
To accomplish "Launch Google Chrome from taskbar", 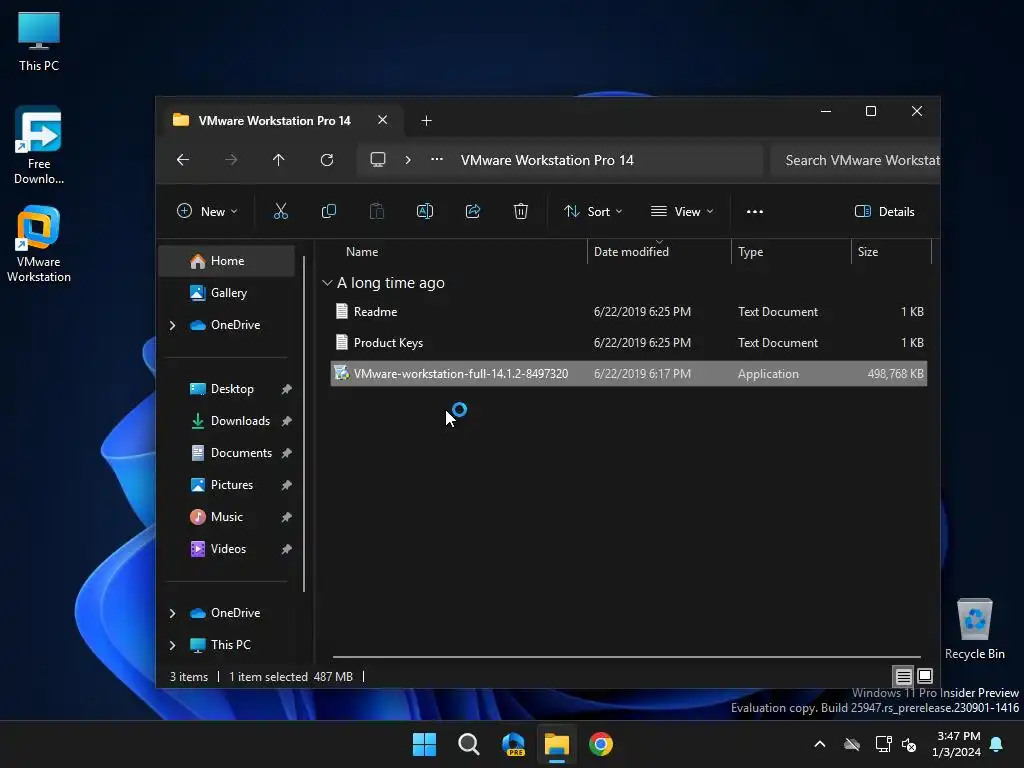I will click(601, 744).
